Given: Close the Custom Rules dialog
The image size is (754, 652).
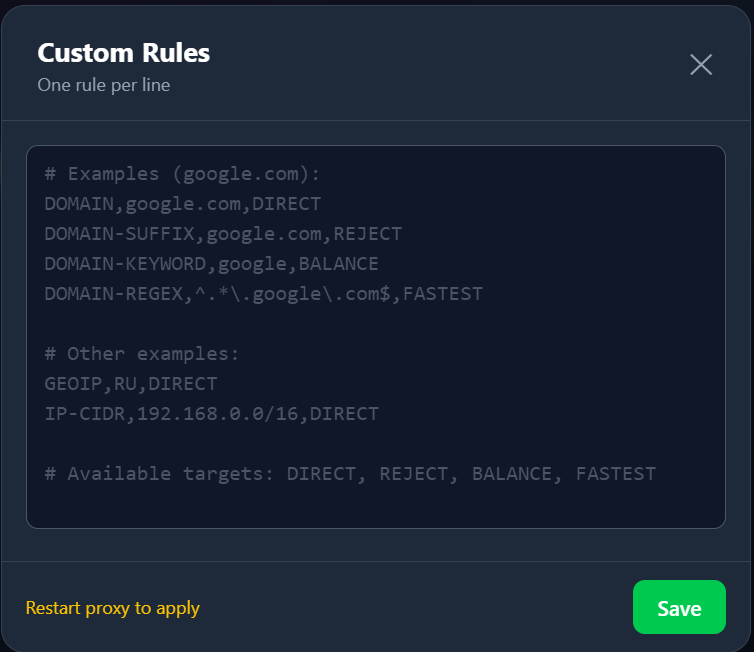Looking at the screenshot, I should pos(701,65).
